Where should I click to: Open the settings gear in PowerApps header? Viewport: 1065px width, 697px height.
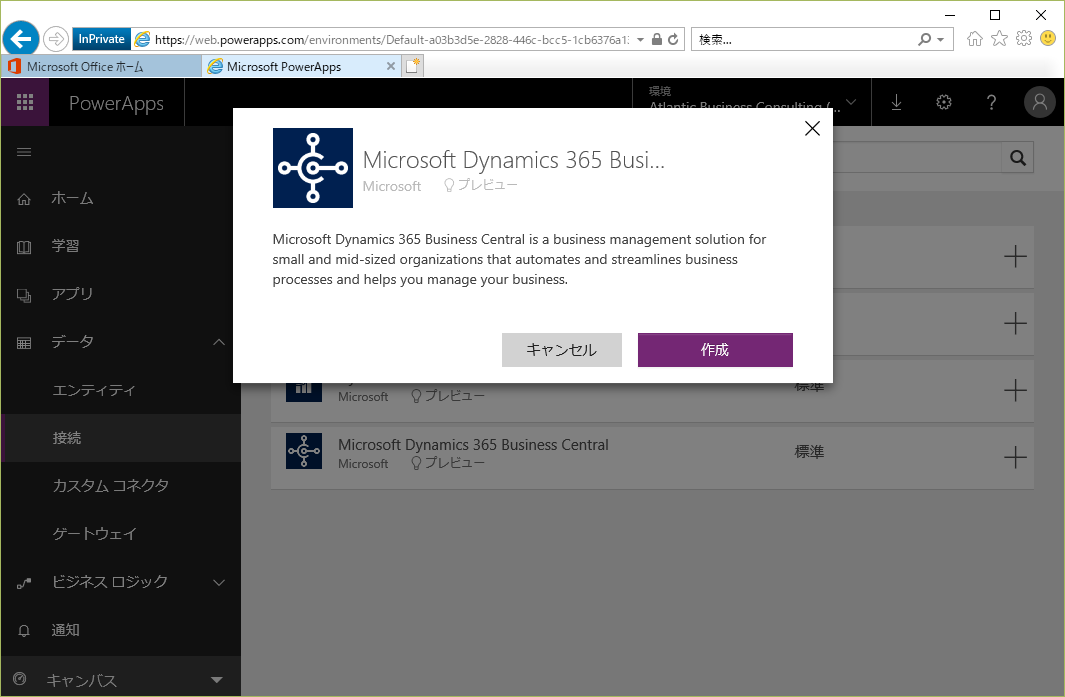(x=943, y=103)
